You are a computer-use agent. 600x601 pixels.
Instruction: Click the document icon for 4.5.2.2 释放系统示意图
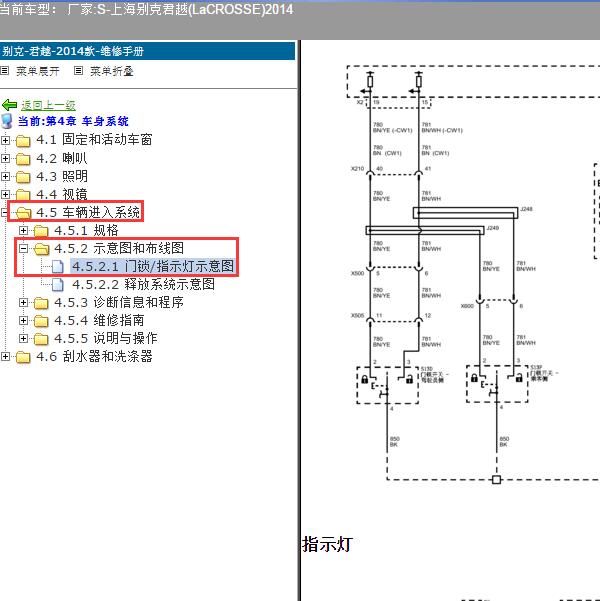pos(58,284)
